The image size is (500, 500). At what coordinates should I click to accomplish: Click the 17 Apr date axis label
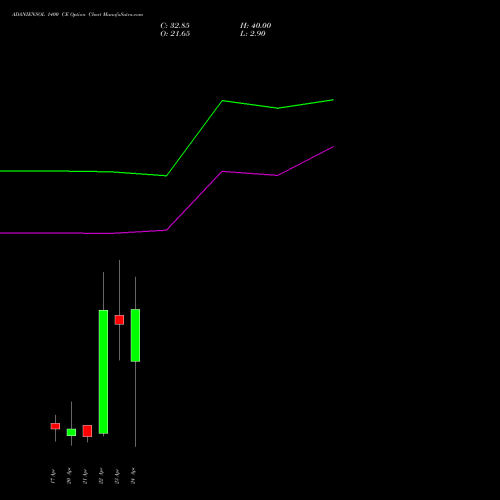pos(53,476)
